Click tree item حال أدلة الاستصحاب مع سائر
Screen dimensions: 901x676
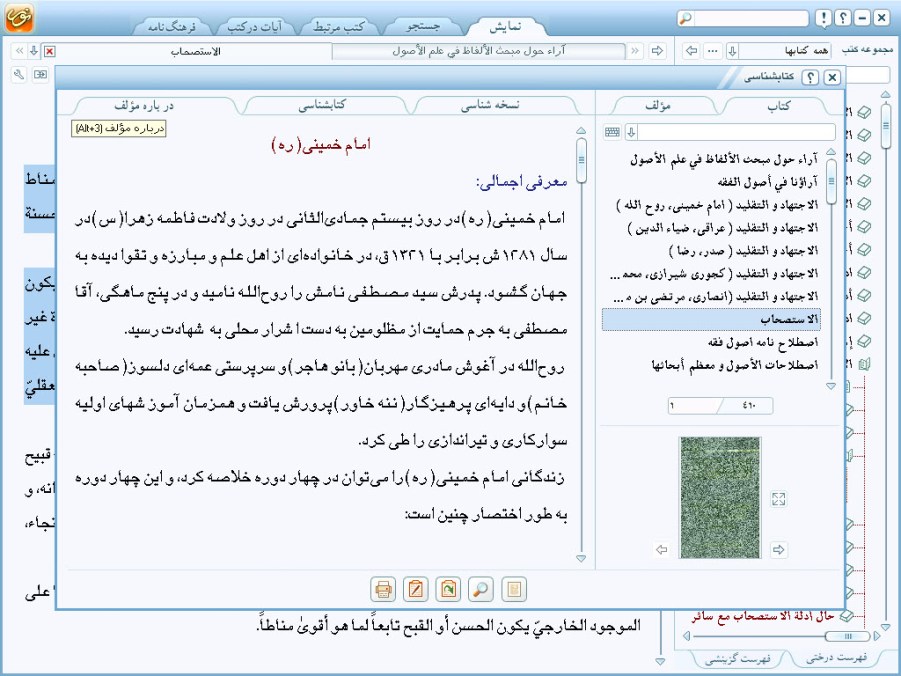763,616
